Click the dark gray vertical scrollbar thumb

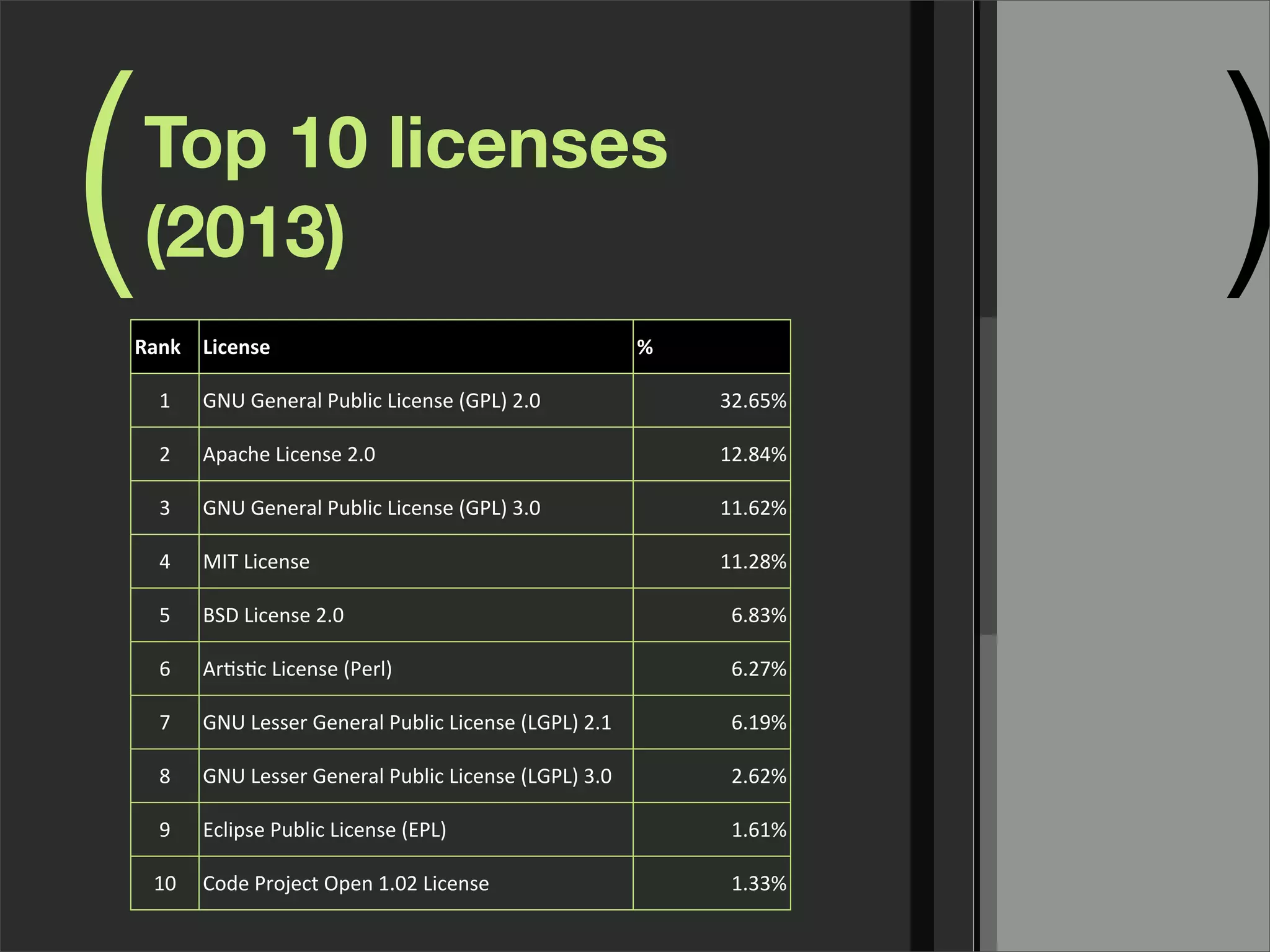click(988, 476)
